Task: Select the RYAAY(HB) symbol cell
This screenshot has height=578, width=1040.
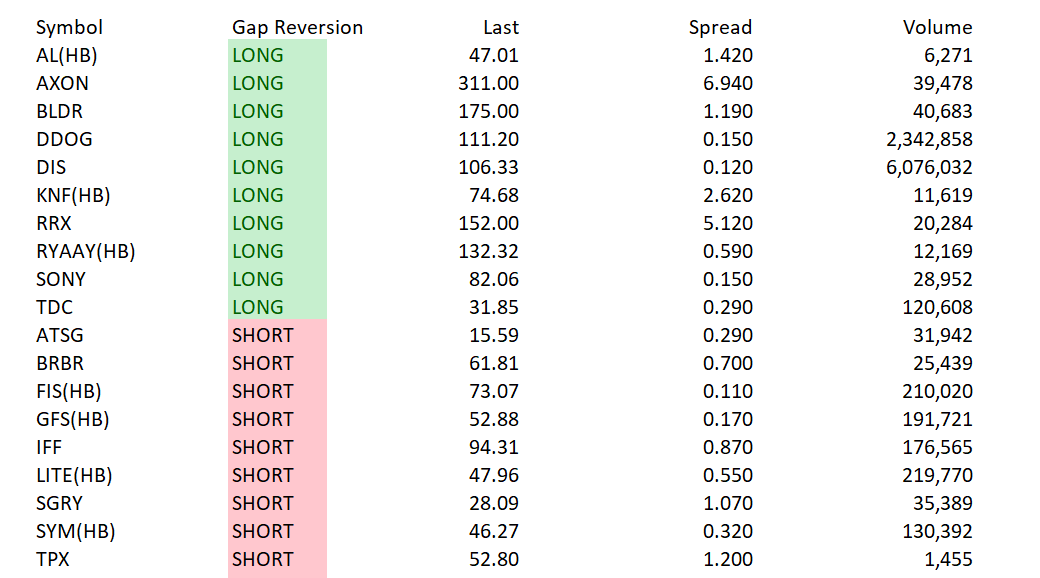Action: pos(85,251)
